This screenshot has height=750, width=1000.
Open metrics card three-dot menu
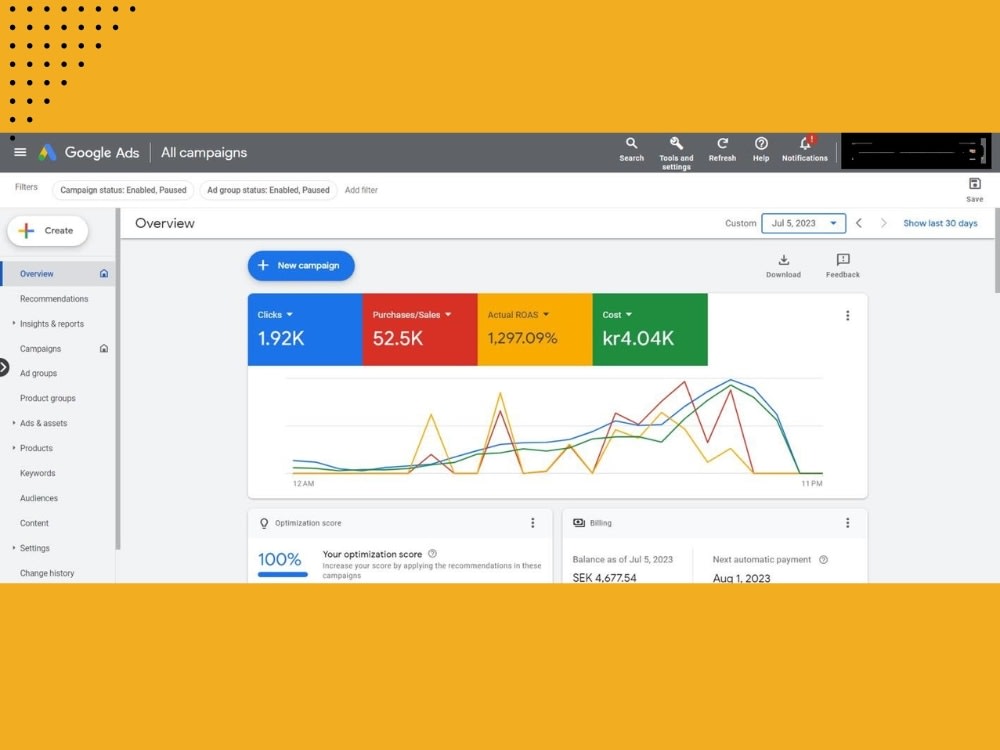tap(848, 316)
